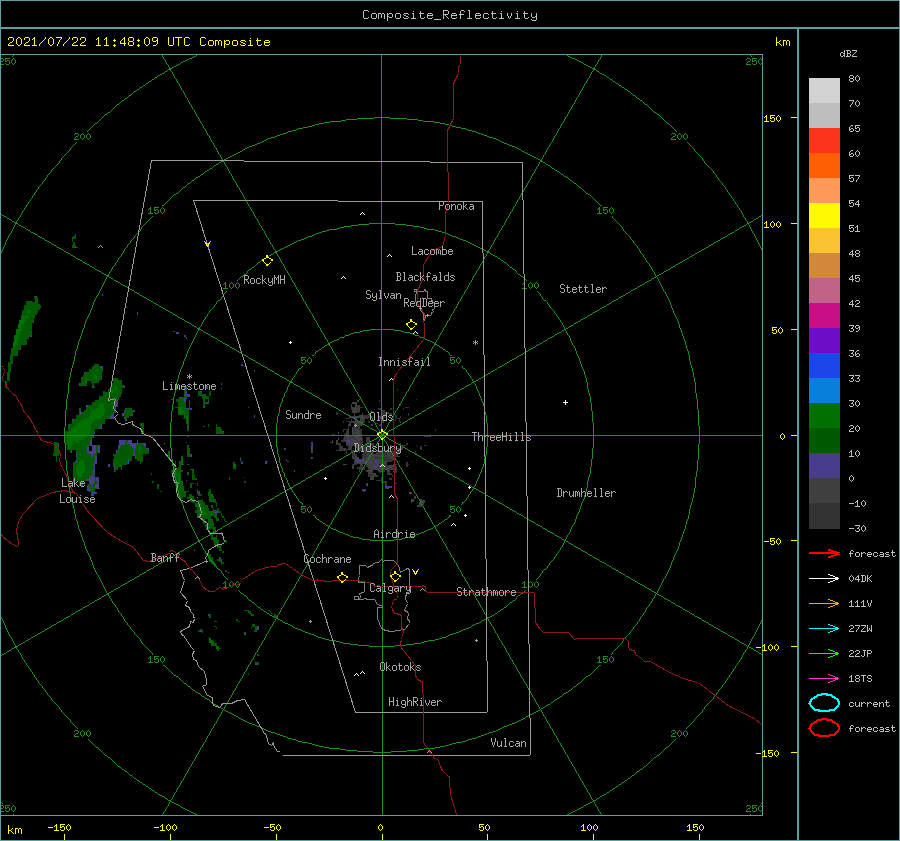Click yellow diamond marker below RedDeer

point(411,325)
